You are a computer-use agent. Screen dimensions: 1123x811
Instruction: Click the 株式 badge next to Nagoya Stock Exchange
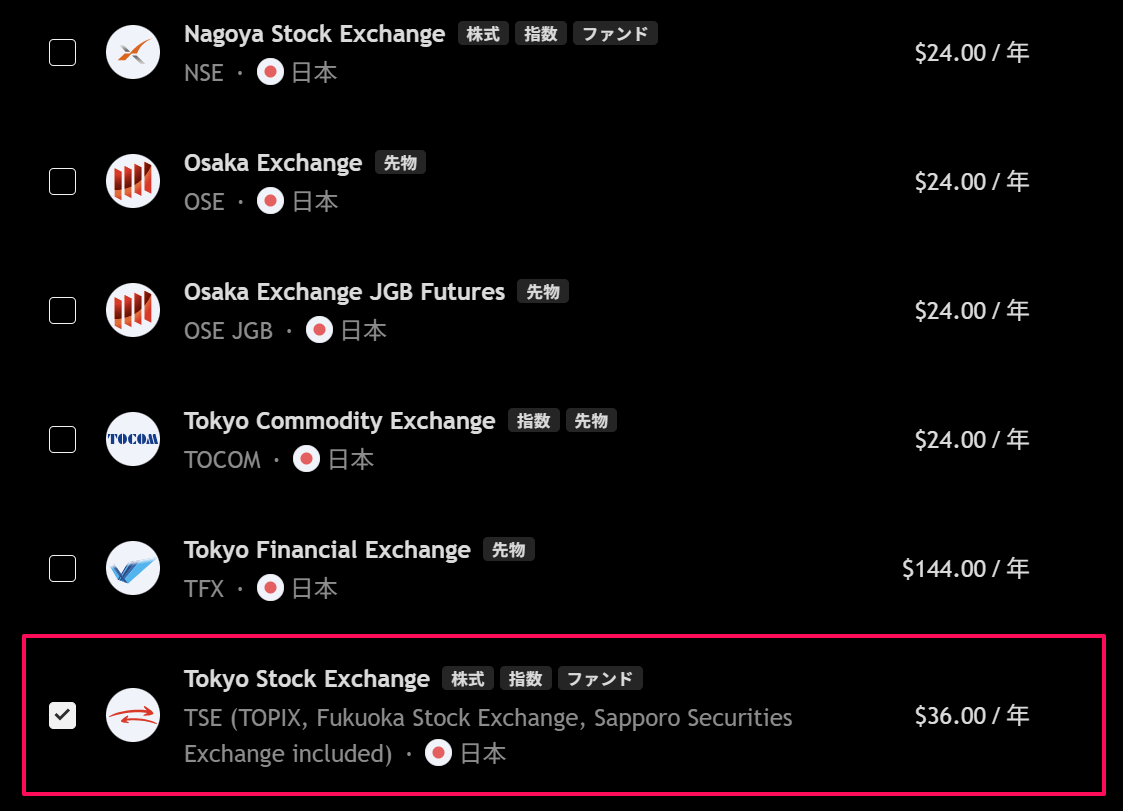click(x=483, y=33)
